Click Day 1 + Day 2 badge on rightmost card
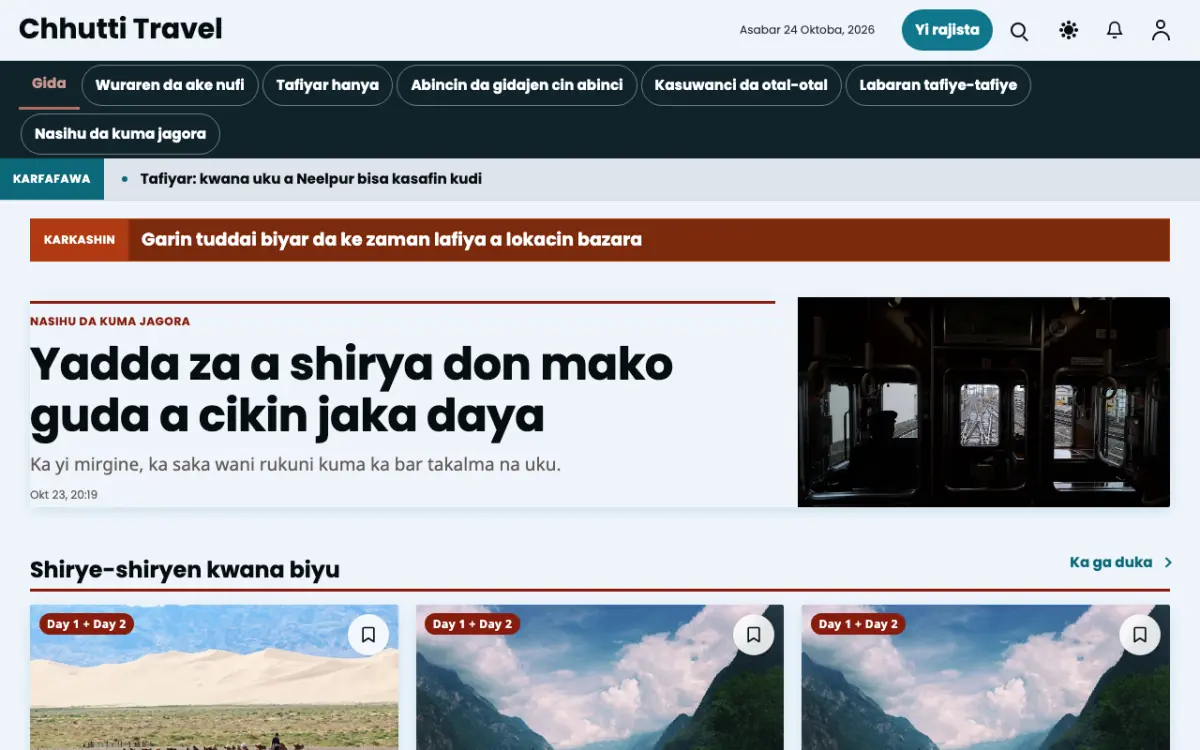 pyautogui.click(x=858, y=624)
